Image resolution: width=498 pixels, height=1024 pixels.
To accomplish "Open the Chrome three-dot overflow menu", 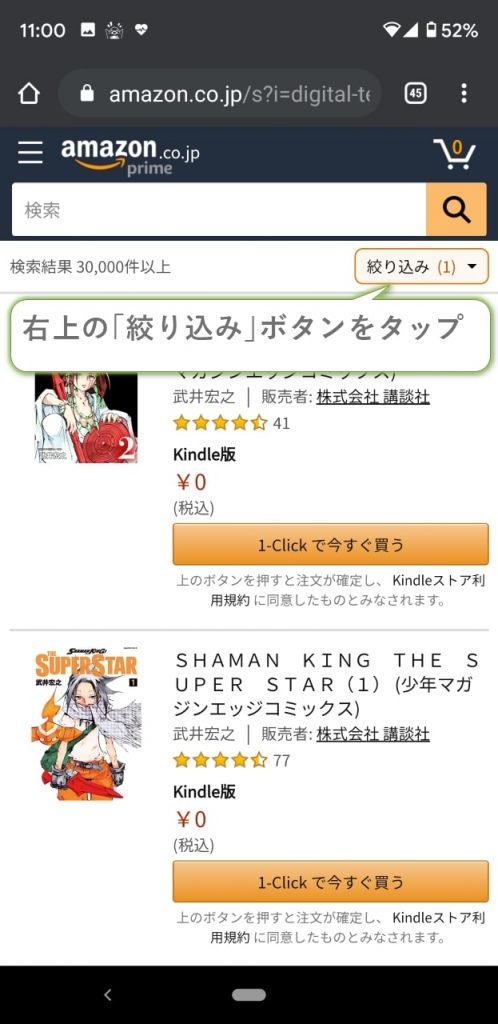I will pos(464,93).
